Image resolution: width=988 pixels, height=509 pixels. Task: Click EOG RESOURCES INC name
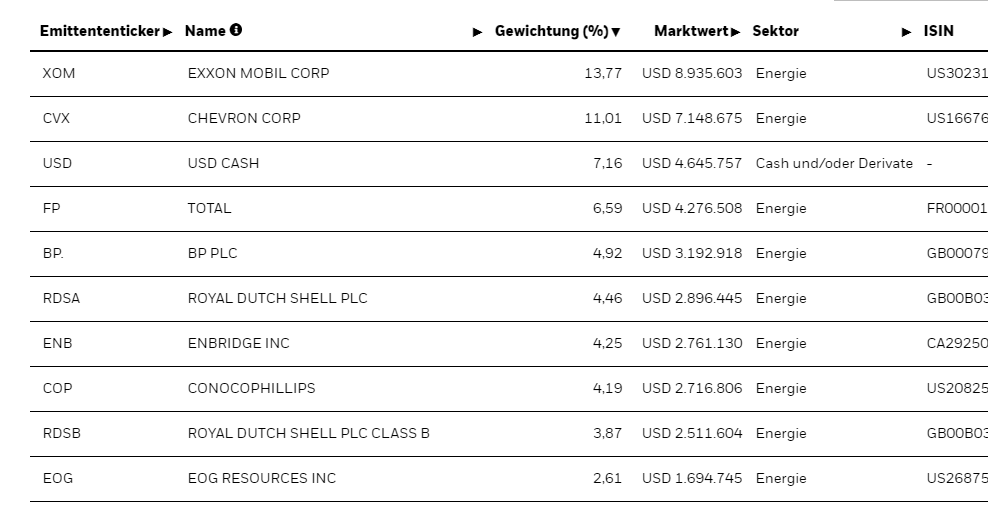coord(262,478)
